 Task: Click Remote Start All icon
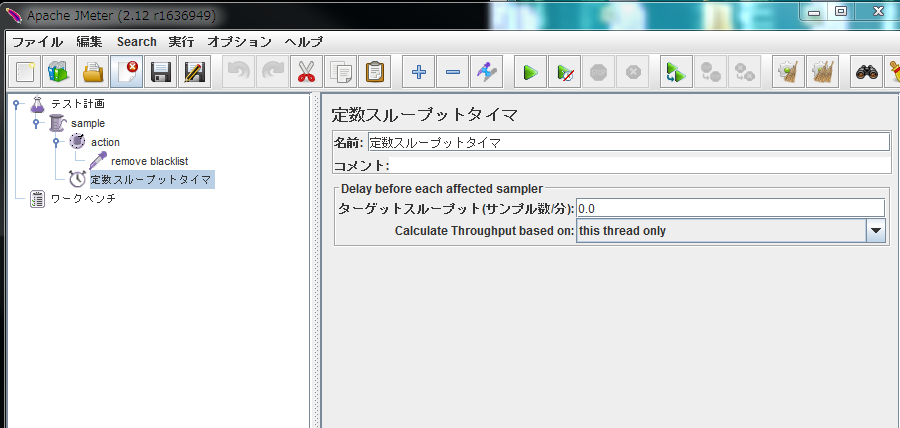point(676,72)
